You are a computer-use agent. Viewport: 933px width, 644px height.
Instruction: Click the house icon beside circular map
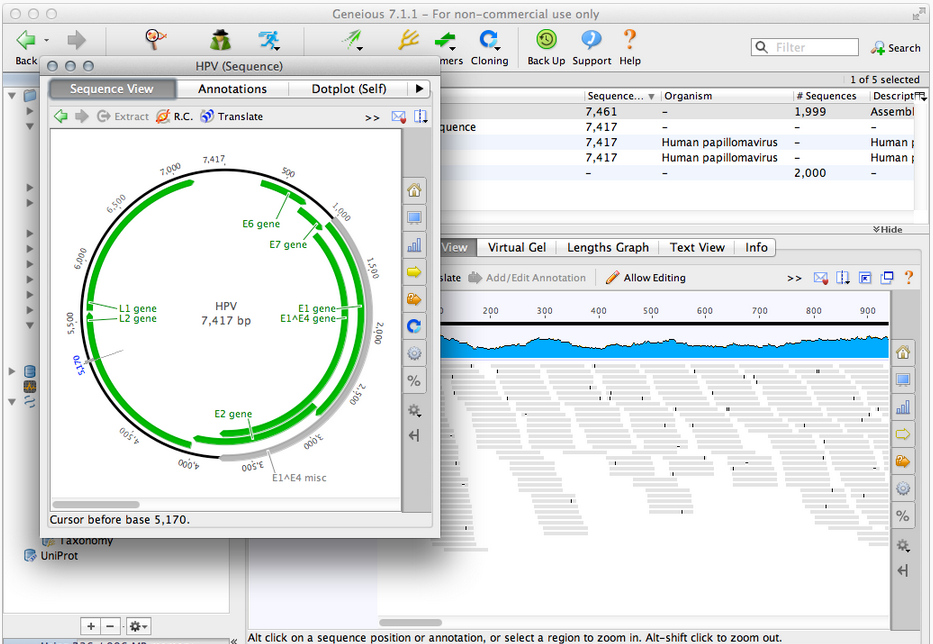pyautogui.click(x=414, y=190)
